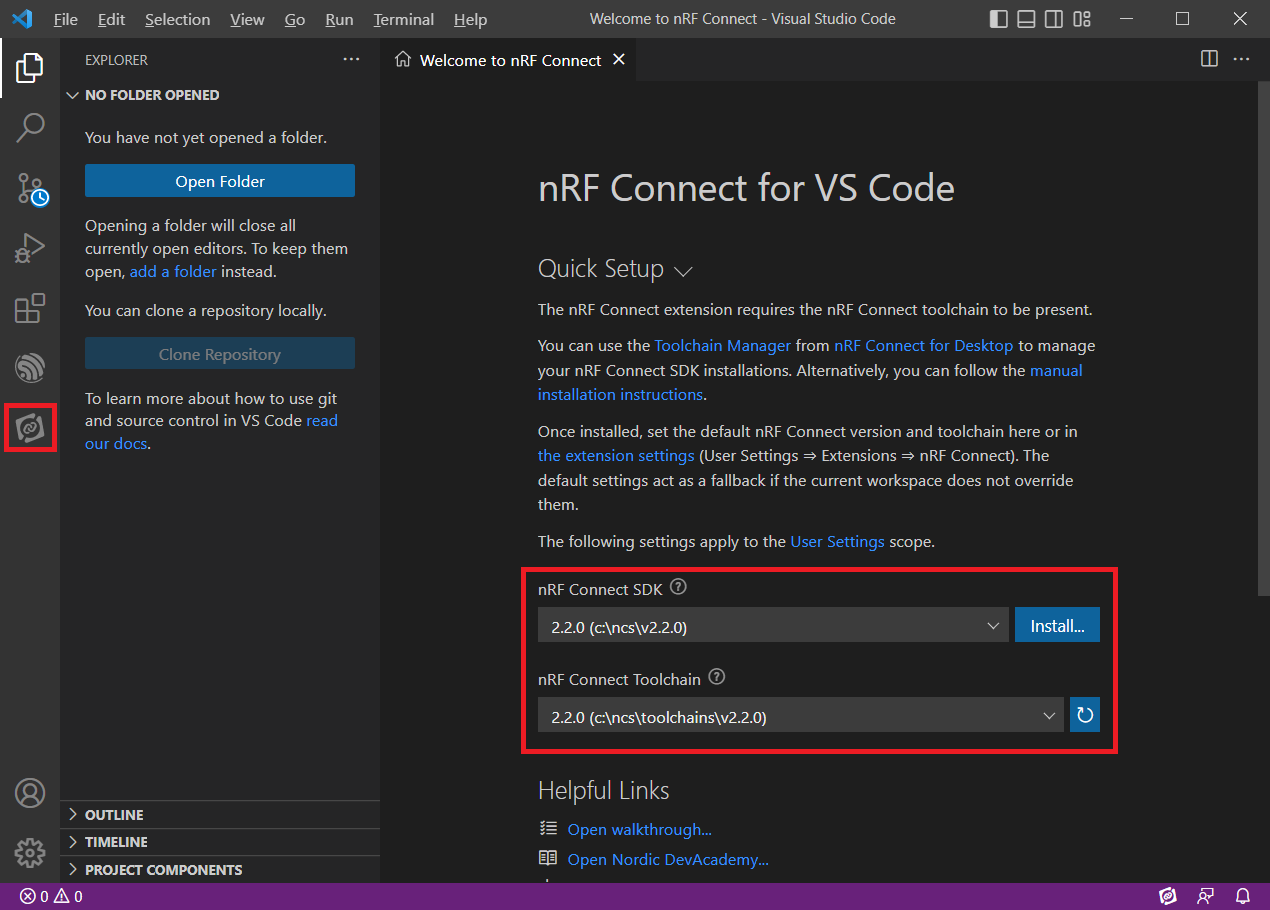This screenshot has height=910, width=1270.
Task: Open the Run and Debug view
Action: (x=30, y=248)
